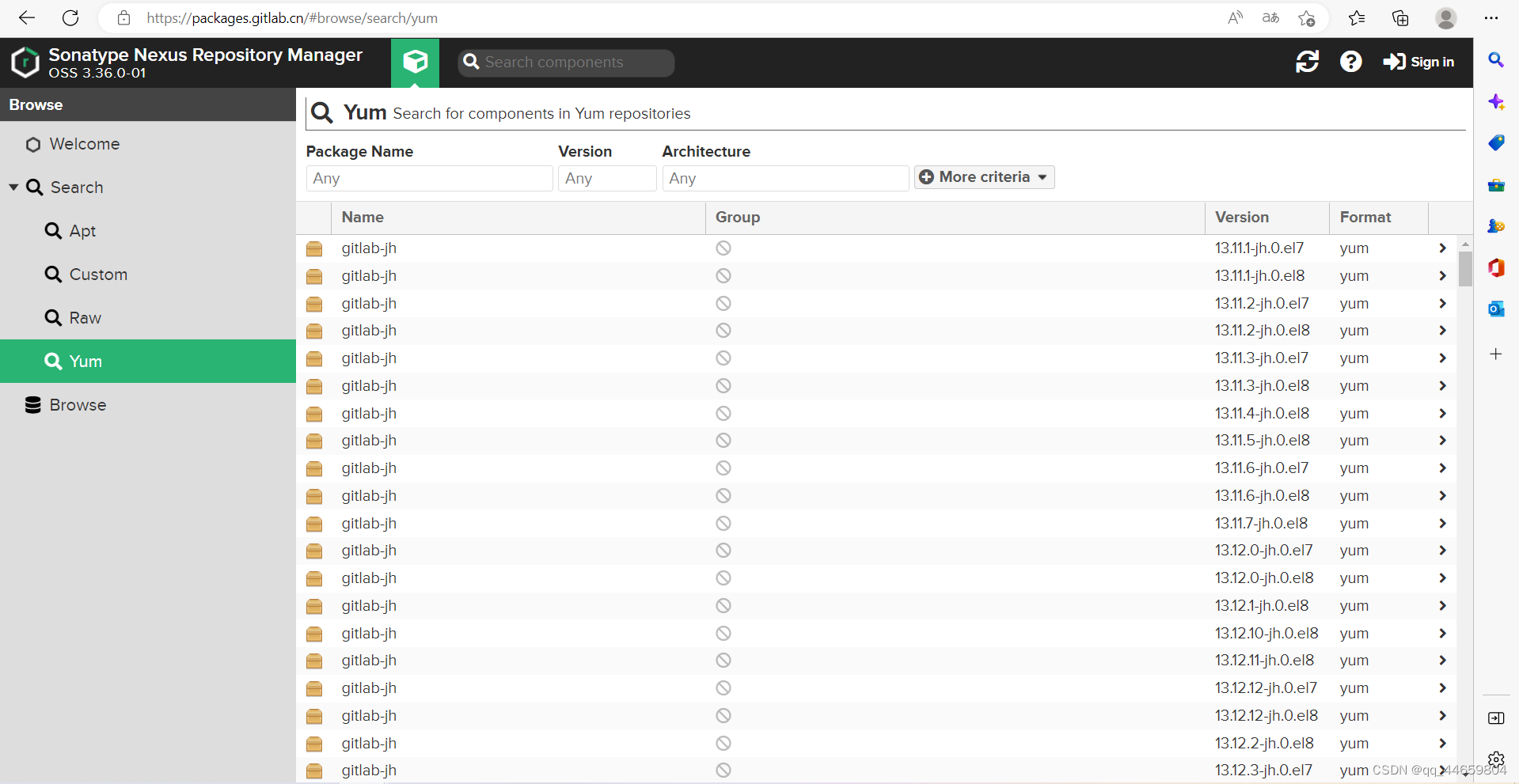Add page to favorites star icon
The width and height of the screenshot is (1519, 784).
(x=1306, y=17)
